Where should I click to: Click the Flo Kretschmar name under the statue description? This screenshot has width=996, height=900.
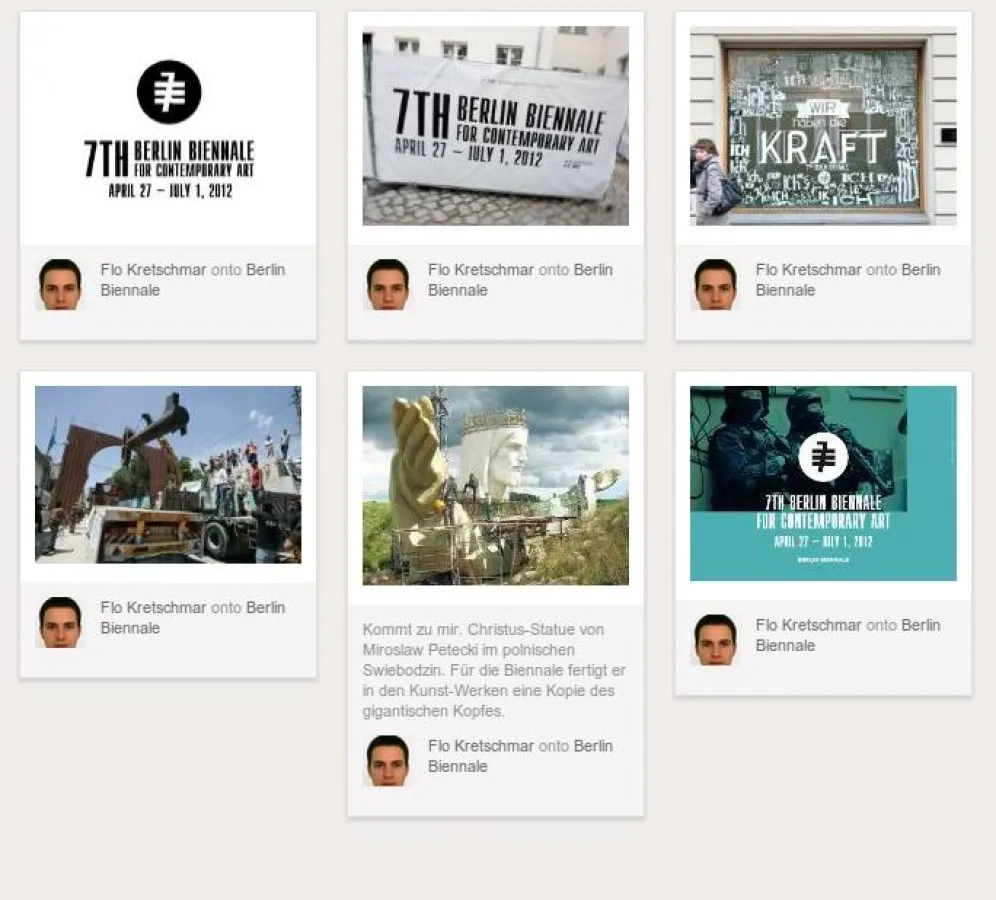(x=480, y=746)
